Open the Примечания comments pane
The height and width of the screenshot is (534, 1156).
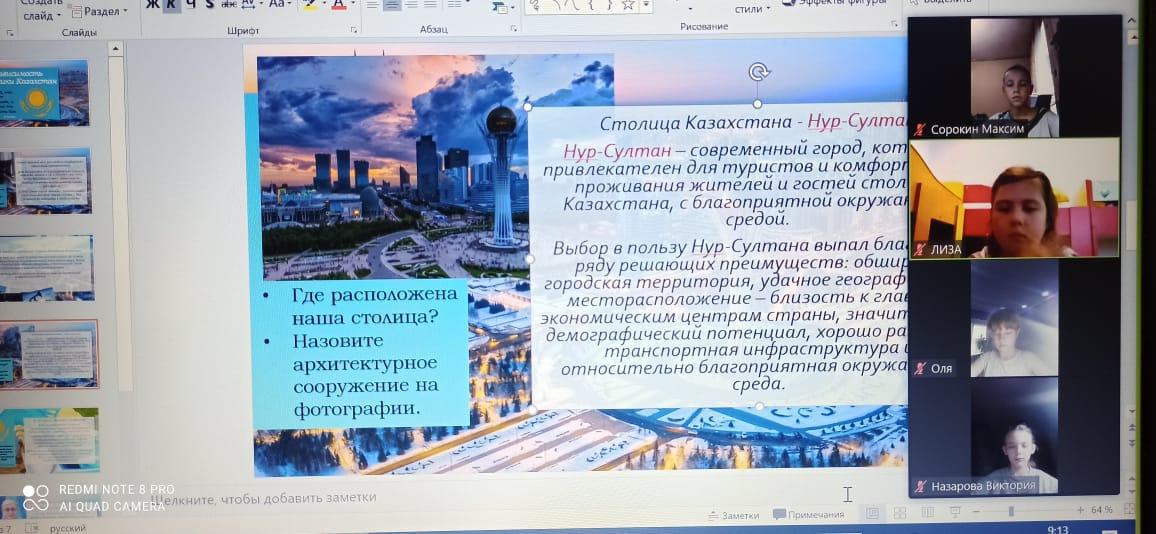(809, 515)
